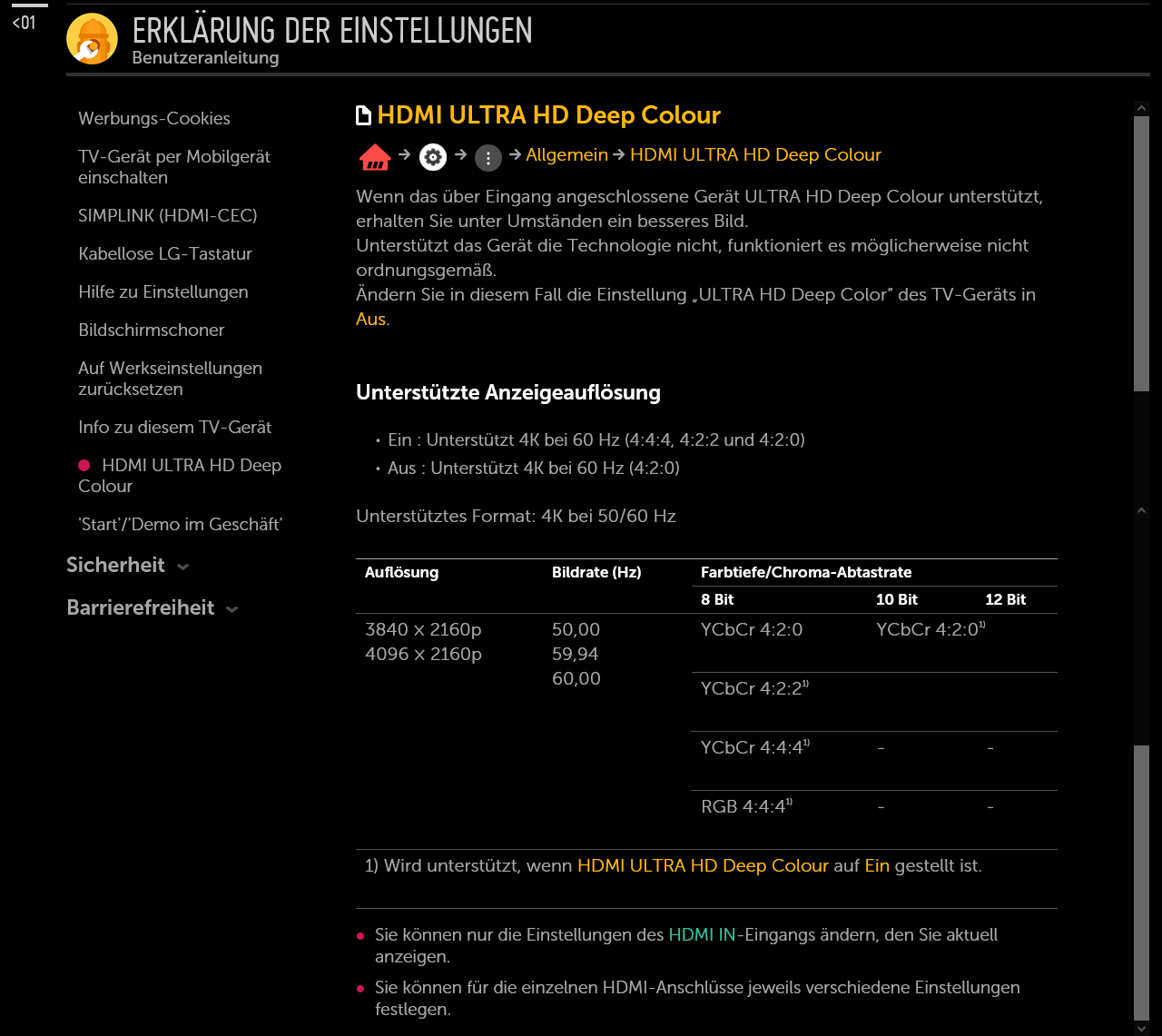Click the 10 Bit column header
The width and height of the screenshot is (1162, 1036).
(897, 599)
